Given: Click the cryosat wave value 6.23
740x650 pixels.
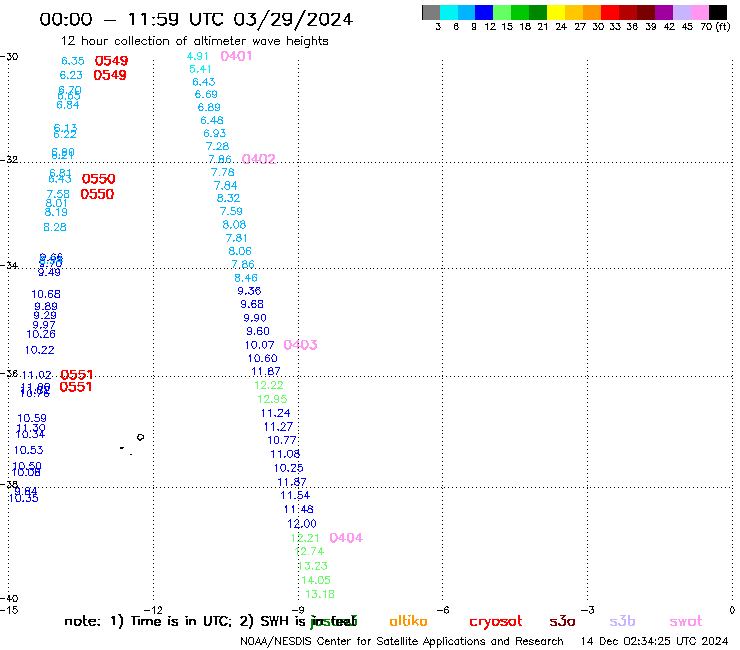Looking at the screenshot, I should click(71, 75).
